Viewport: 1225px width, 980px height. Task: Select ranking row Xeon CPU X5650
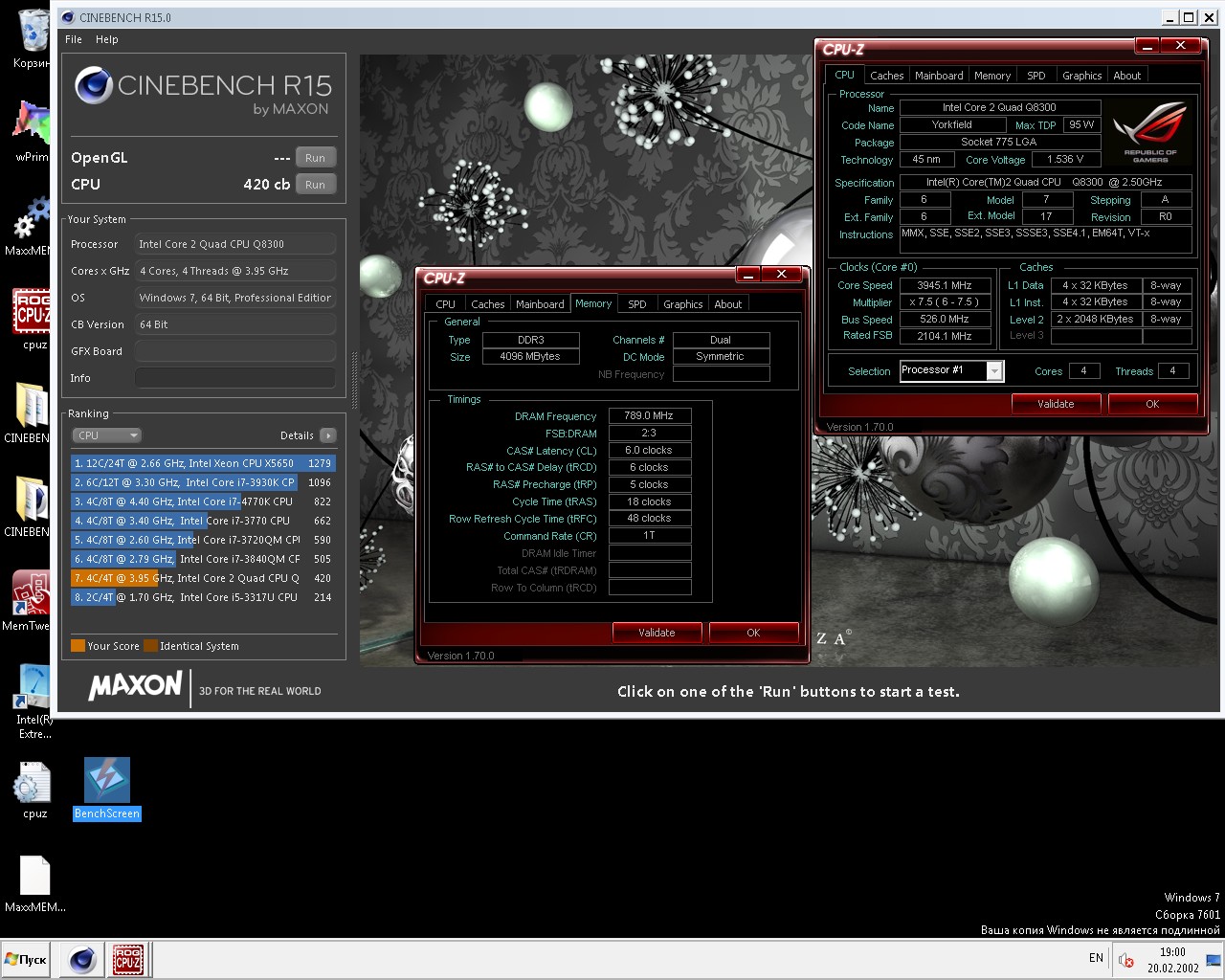(203, 463)
